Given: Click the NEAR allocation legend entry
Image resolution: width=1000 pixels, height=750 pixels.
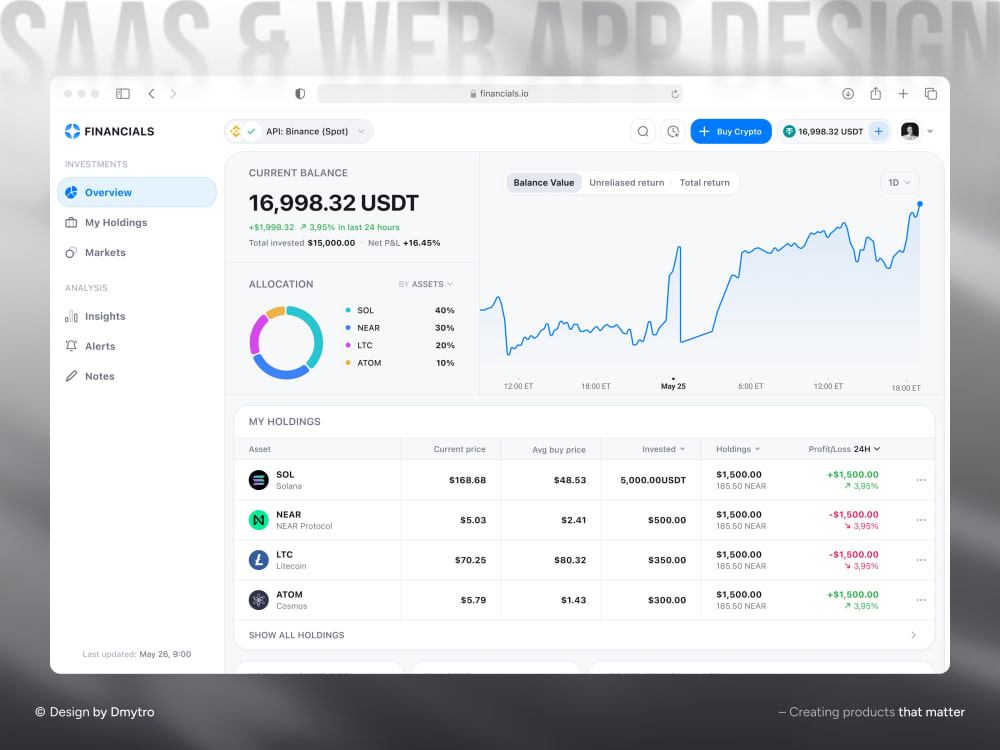Looking at the screenshot, I should [x=399, y=328].
